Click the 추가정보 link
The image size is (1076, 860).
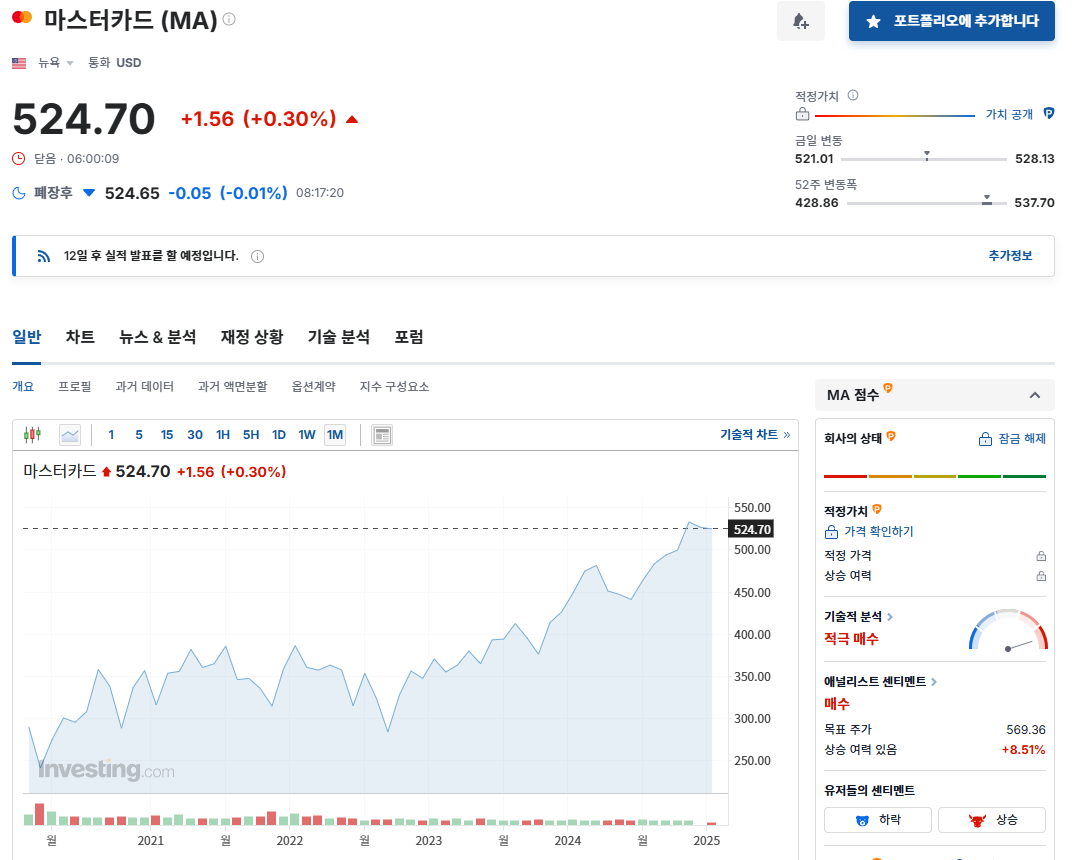[1010, 255]
